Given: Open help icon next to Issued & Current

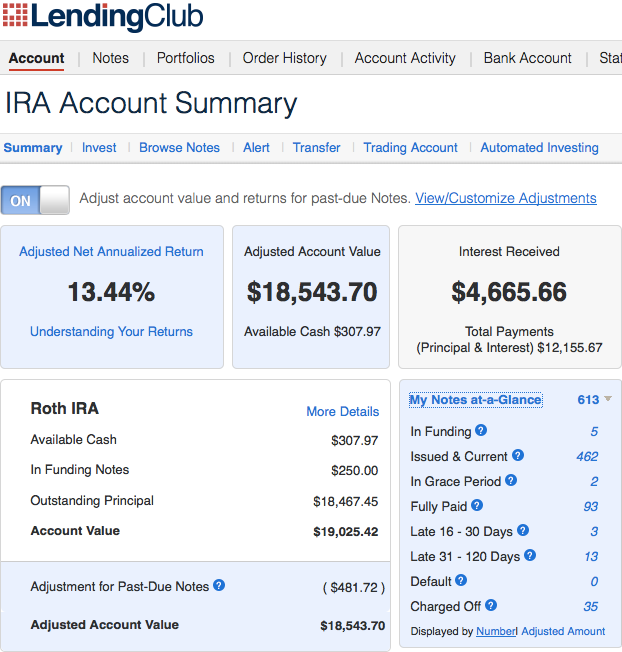Looking at the screenshot, I should (x=518, y=455).
